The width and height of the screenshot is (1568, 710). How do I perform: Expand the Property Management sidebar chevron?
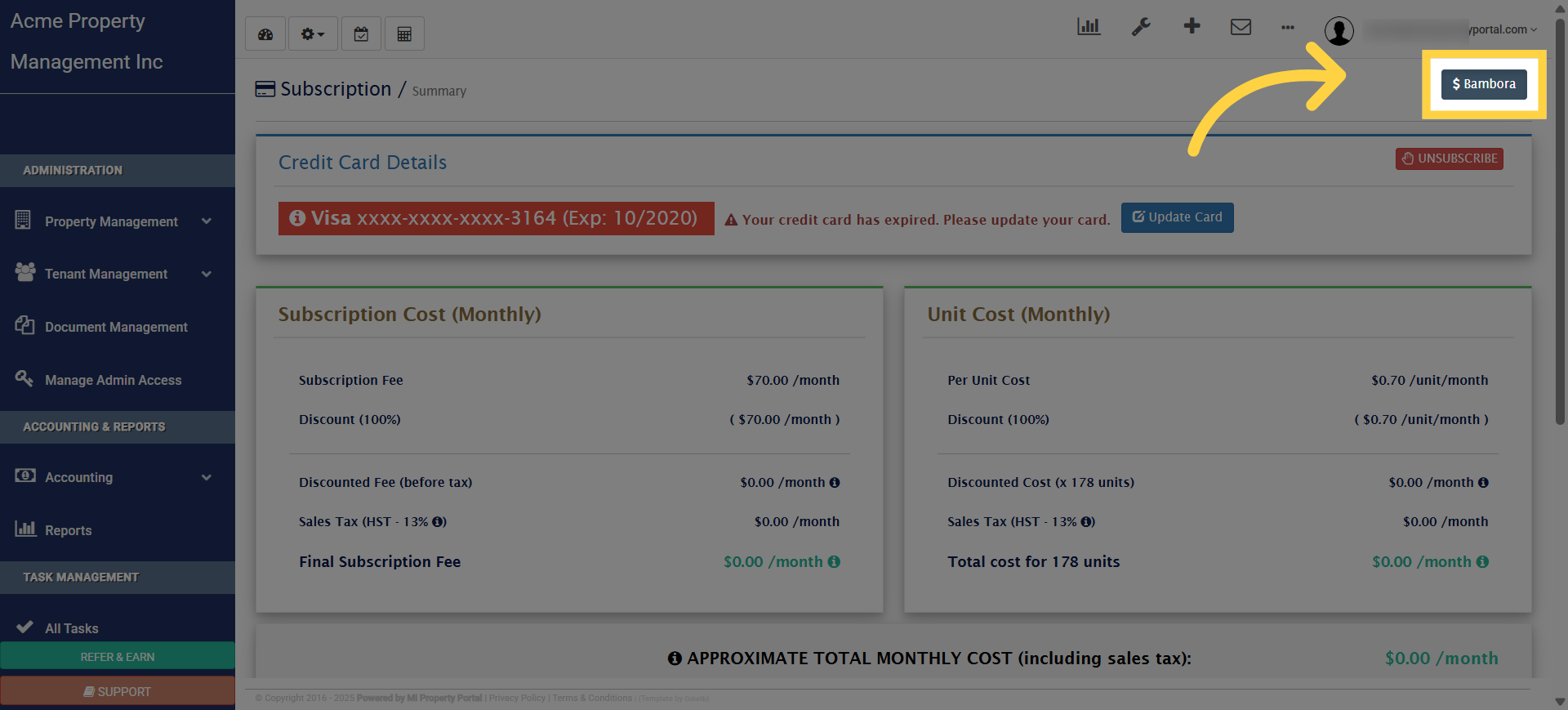pos(207,221)
